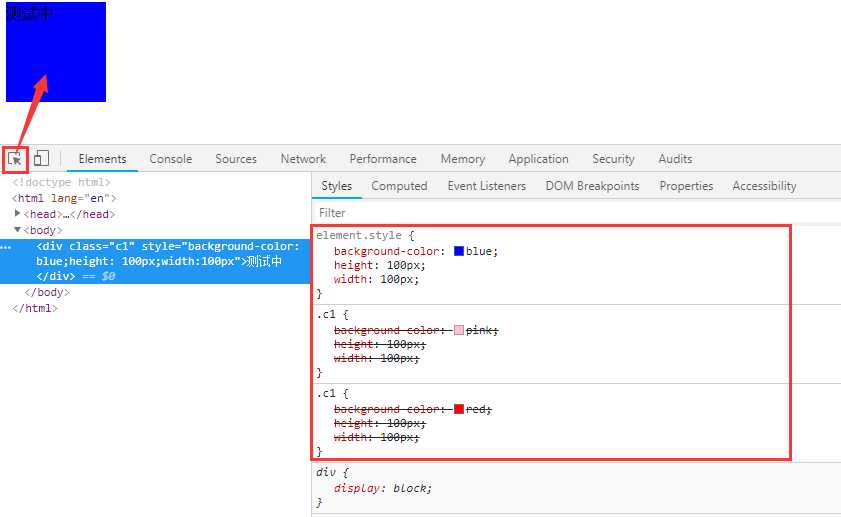Image resolution: width=841 pixels, height=517 pixels.
Task: Click the Filter styles input field
Action: pos(576,213)
